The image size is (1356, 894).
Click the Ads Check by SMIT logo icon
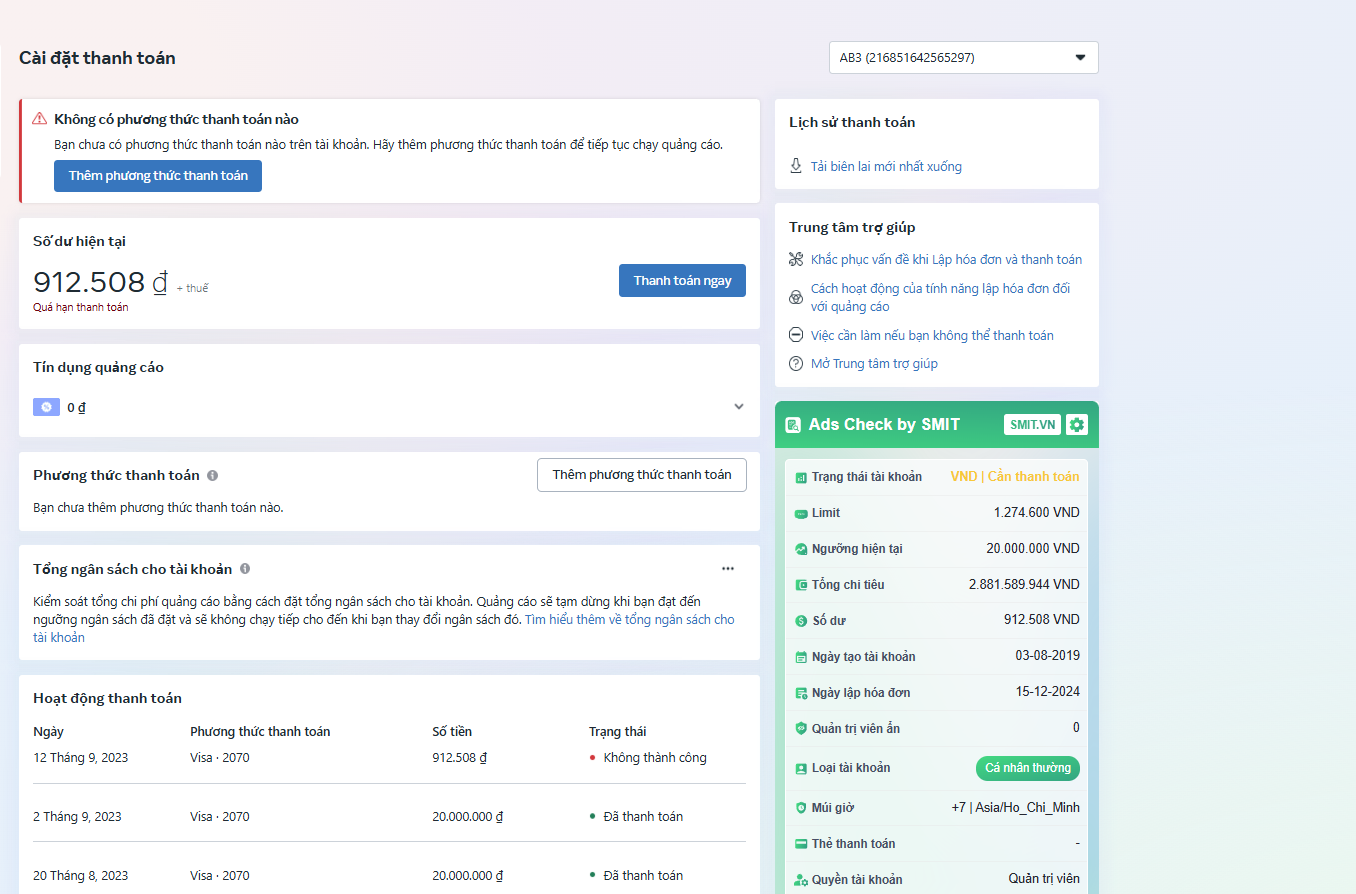click(x=793, y=425)
